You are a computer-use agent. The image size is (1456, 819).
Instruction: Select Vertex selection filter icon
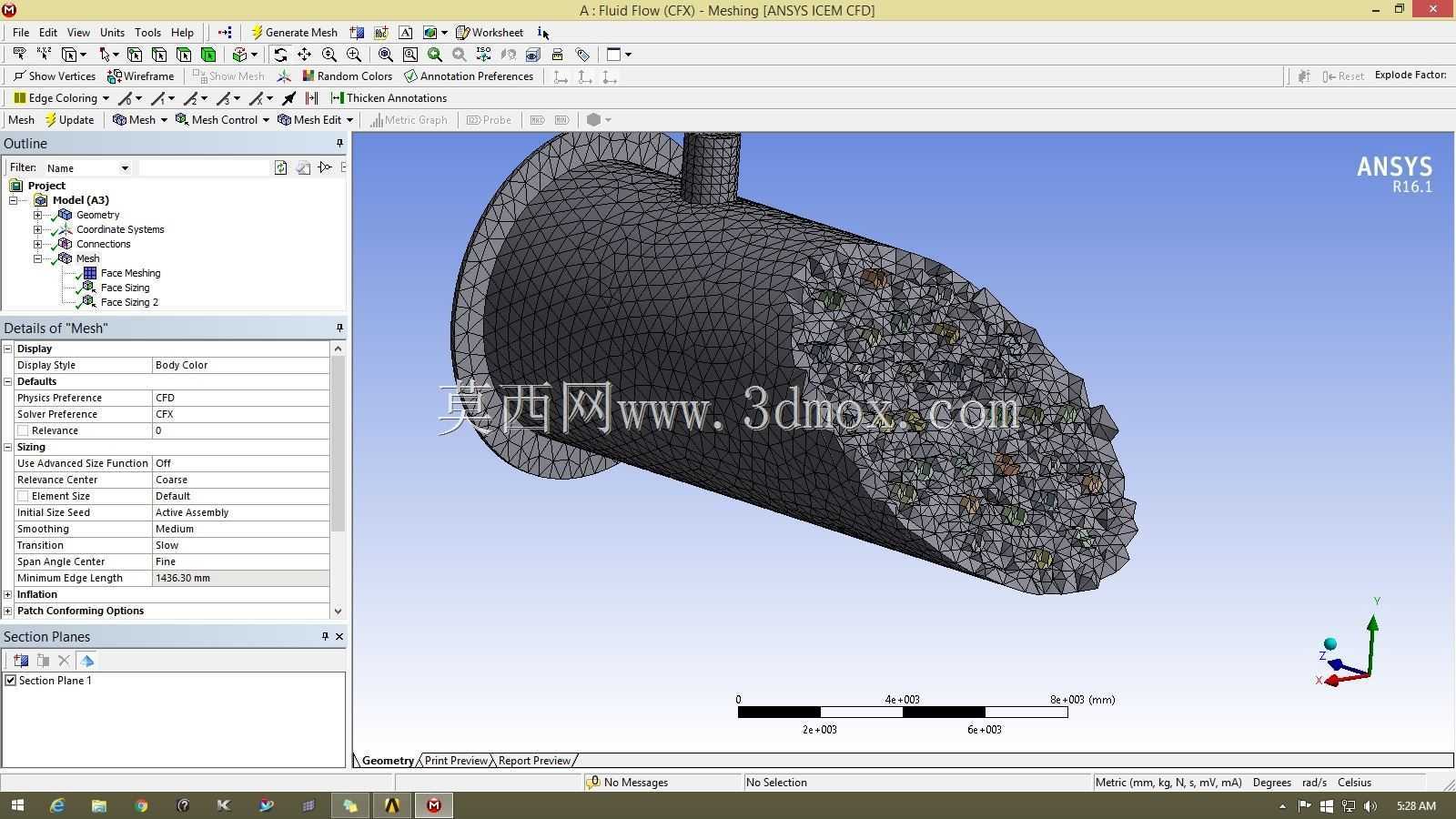(135, 55)
